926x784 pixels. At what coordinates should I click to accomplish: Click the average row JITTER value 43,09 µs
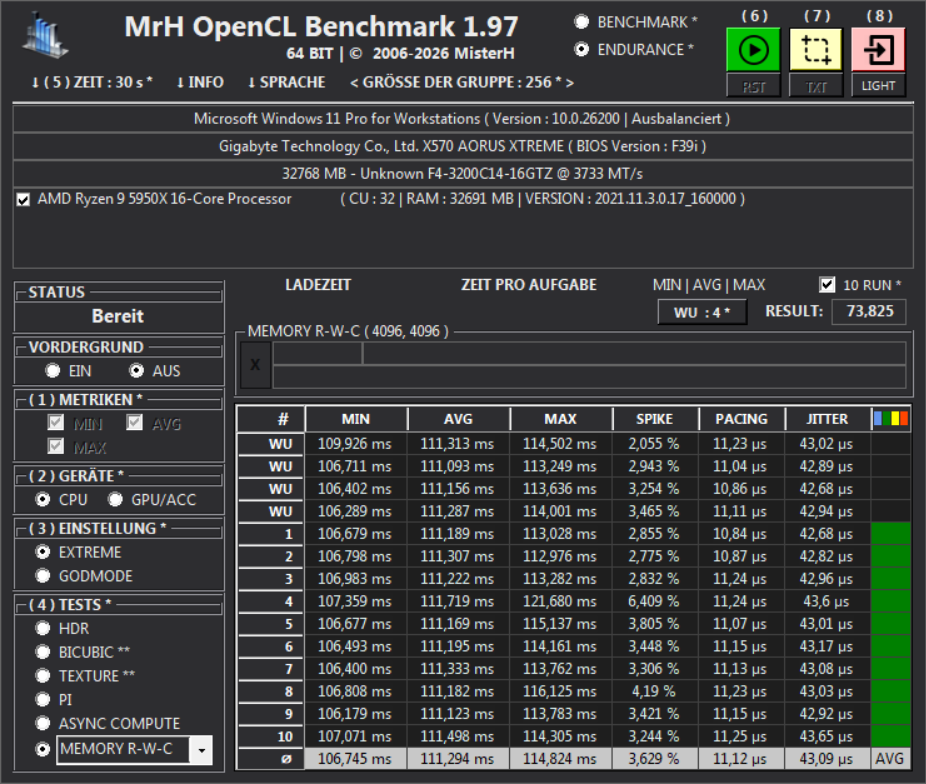click(826, 759)
